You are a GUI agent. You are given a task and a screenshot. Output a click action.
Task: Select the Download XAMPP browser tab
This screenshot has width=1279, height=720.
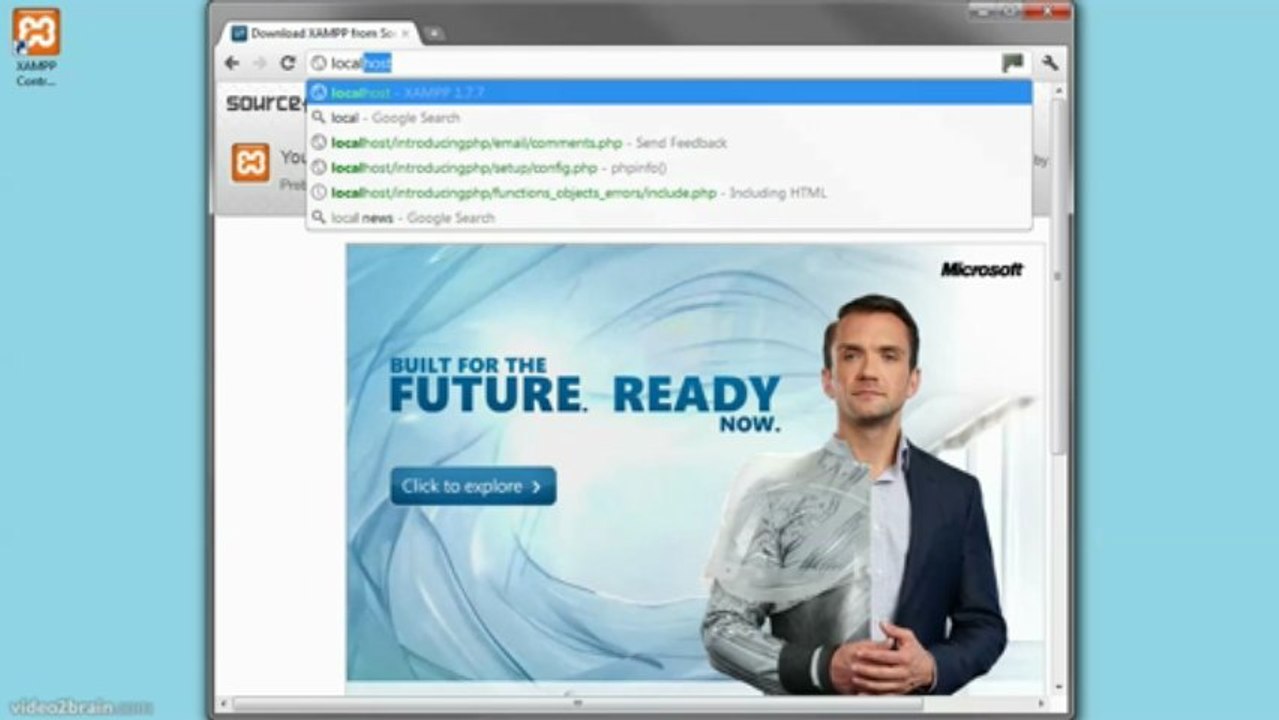click(320, 33)
